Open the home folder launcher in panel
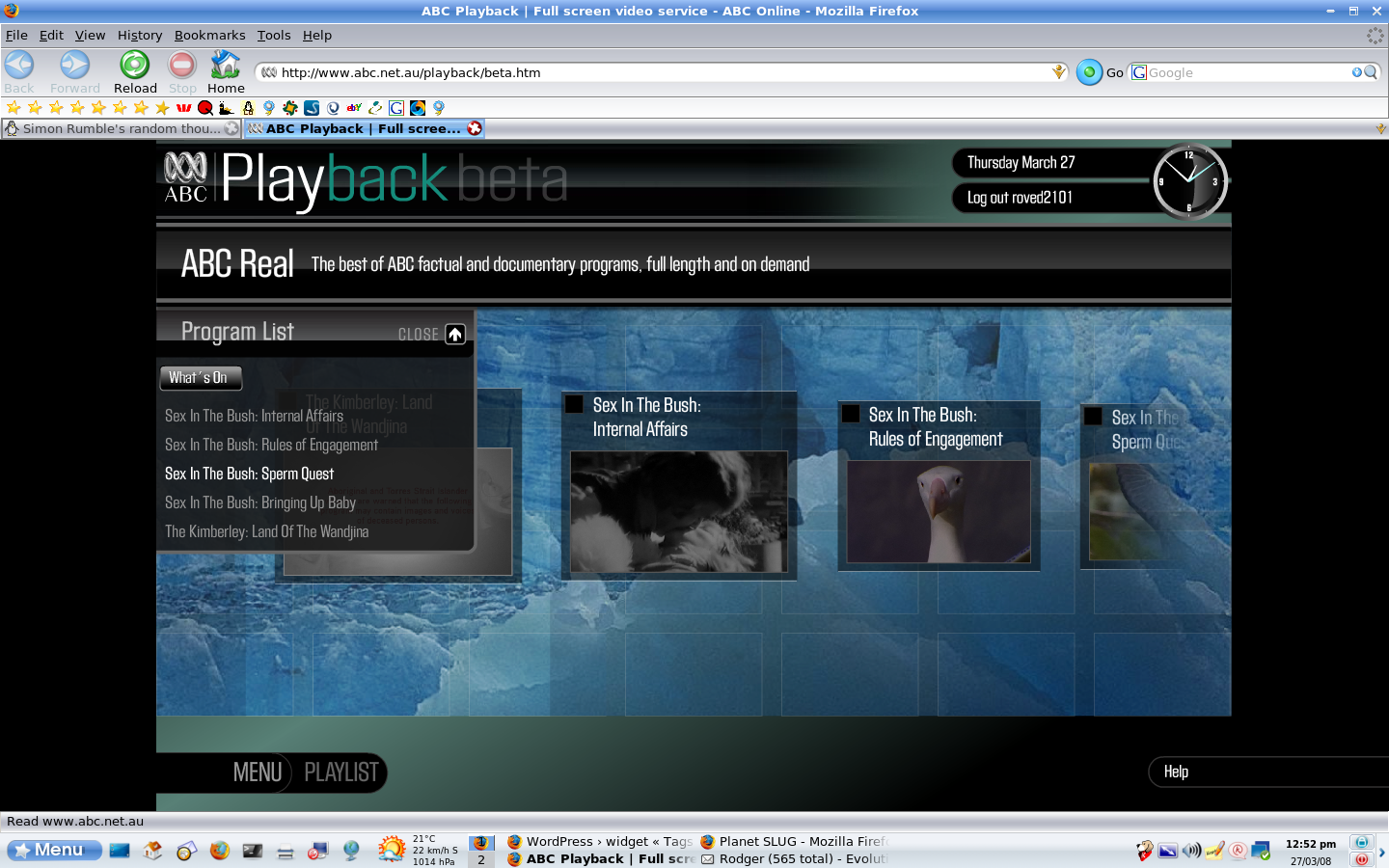Screen dimensions: 1389x868 [x=152, y=851]
